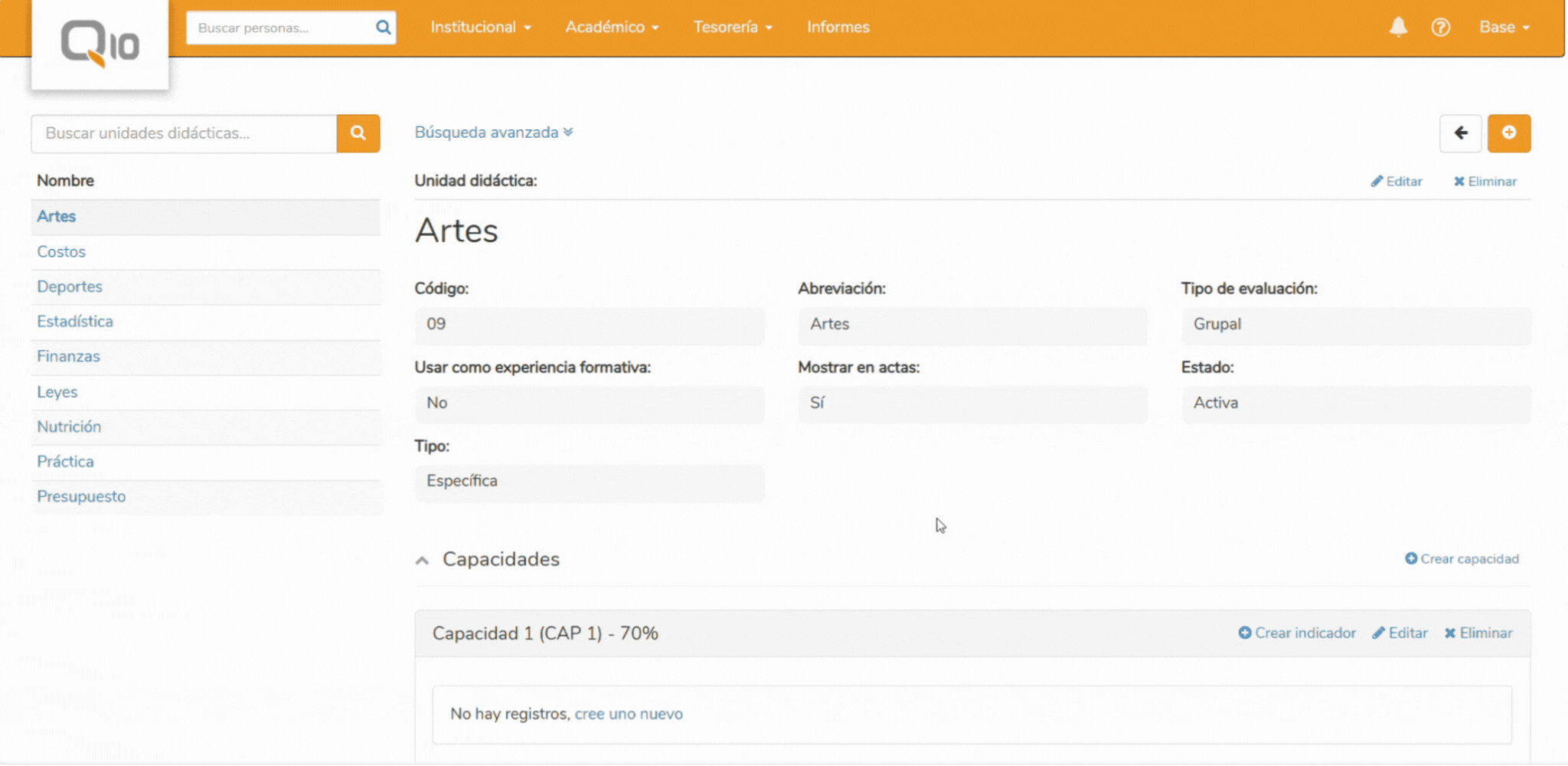
Task: Click Crear capacidad link
Action: [1462, 559]
